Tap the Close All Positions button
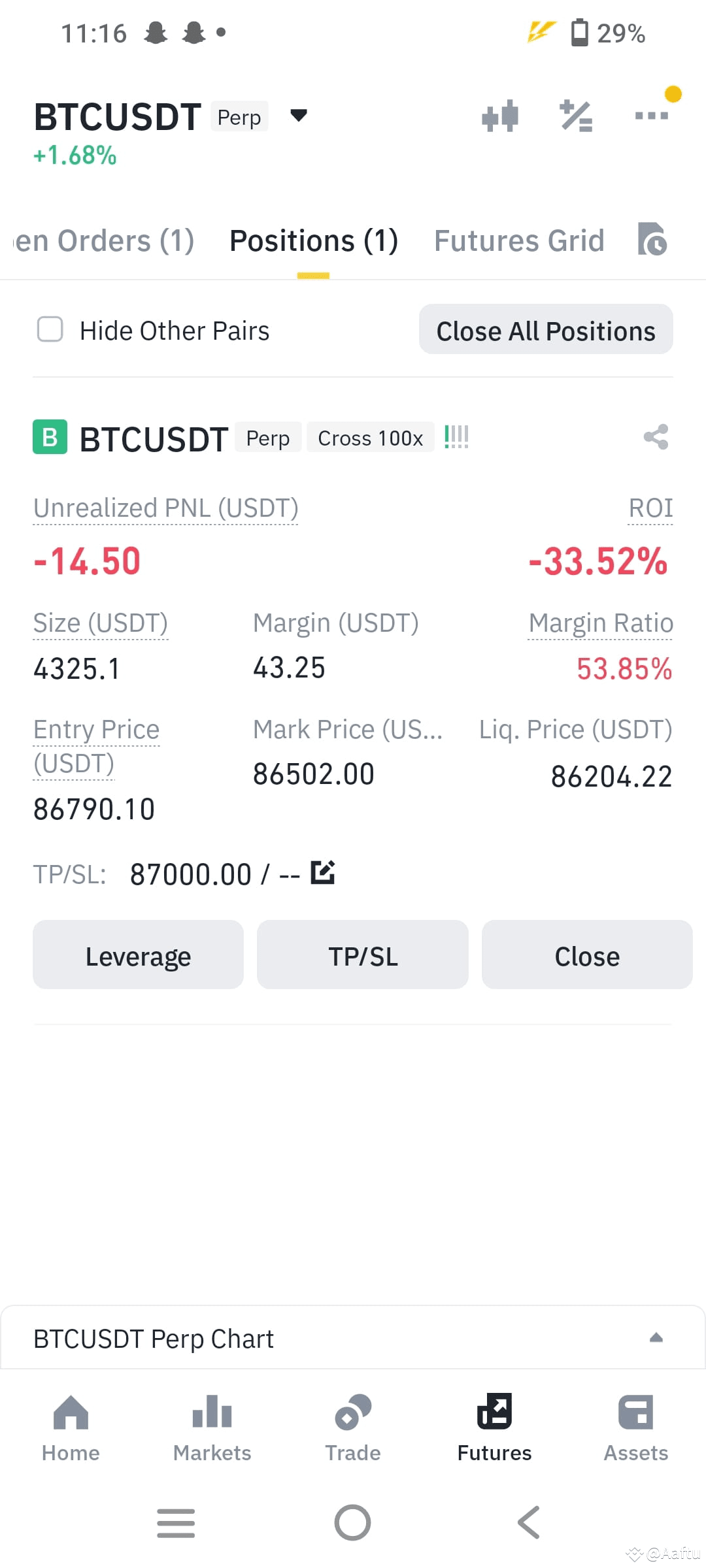The width and height of the screenshot is (706, 1568). coord(546,329)
